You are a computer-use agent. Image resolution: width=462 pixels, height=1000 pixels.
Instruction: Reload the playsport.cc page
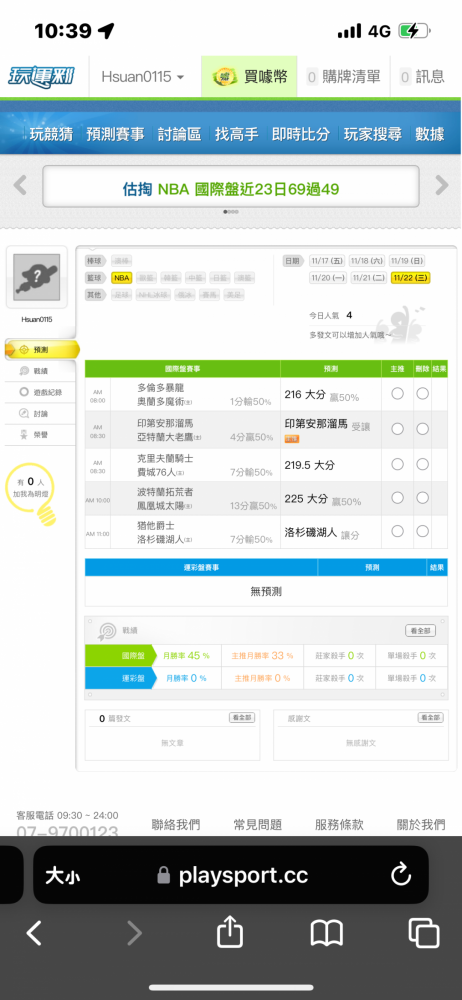(401, 875)
